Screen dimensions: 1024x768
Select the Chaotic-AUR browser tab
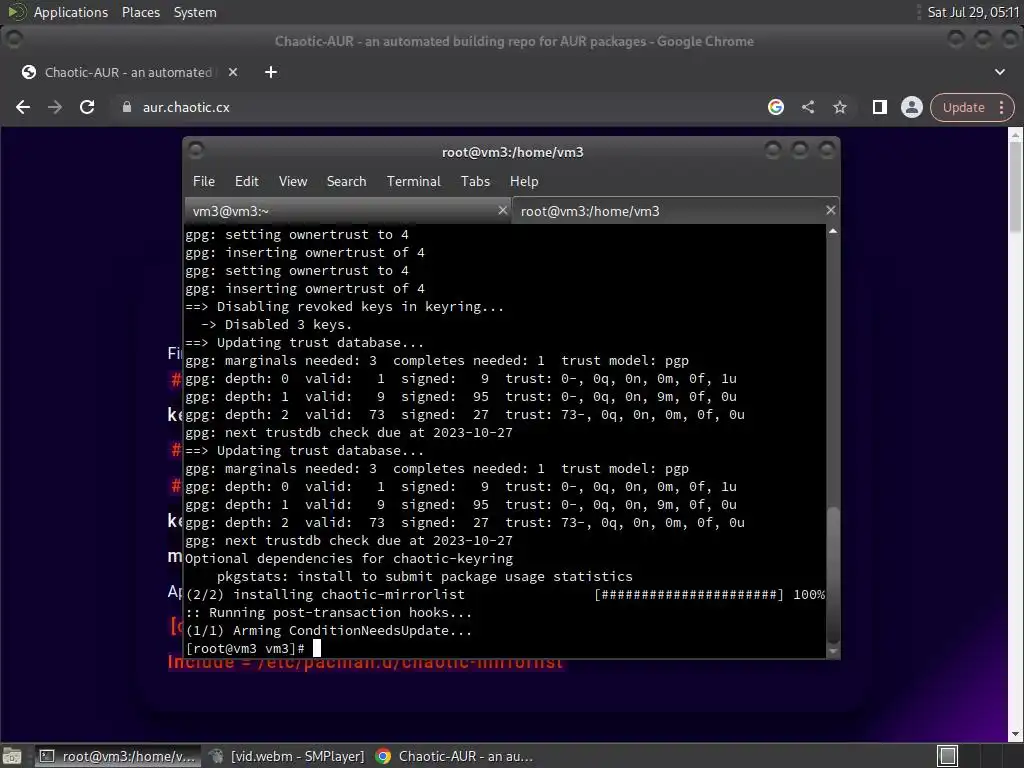[x=129, y=72]
